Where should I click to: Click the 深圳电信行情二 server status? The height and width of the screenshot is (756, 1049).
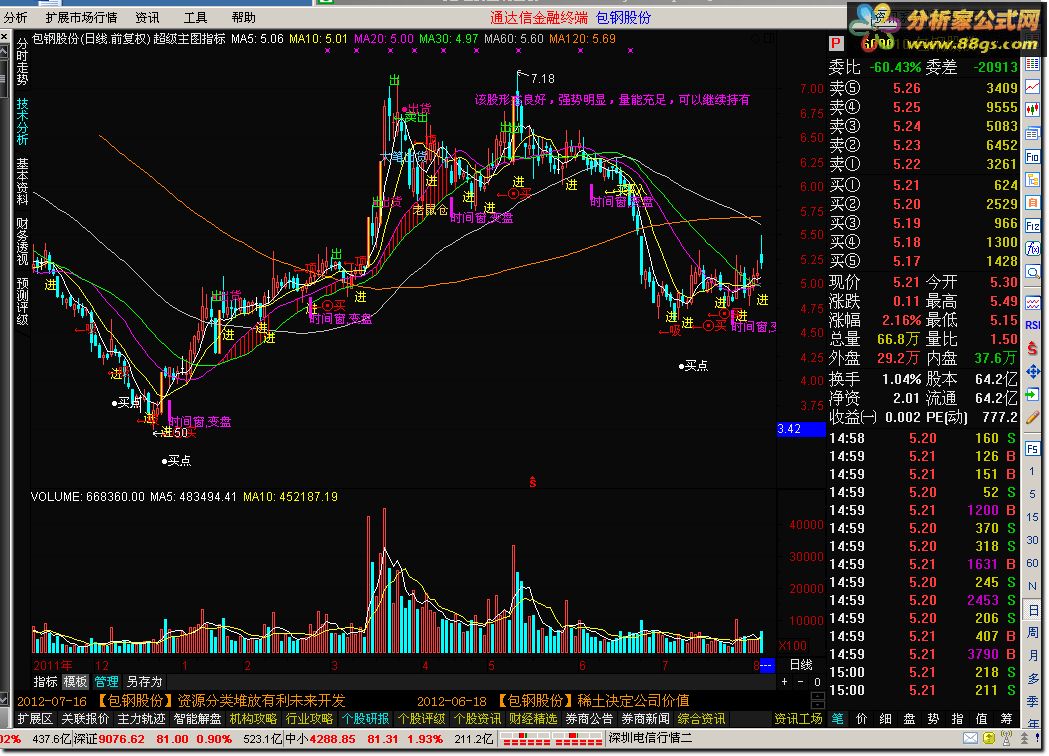pyautogui.click(x=651, y=739)
